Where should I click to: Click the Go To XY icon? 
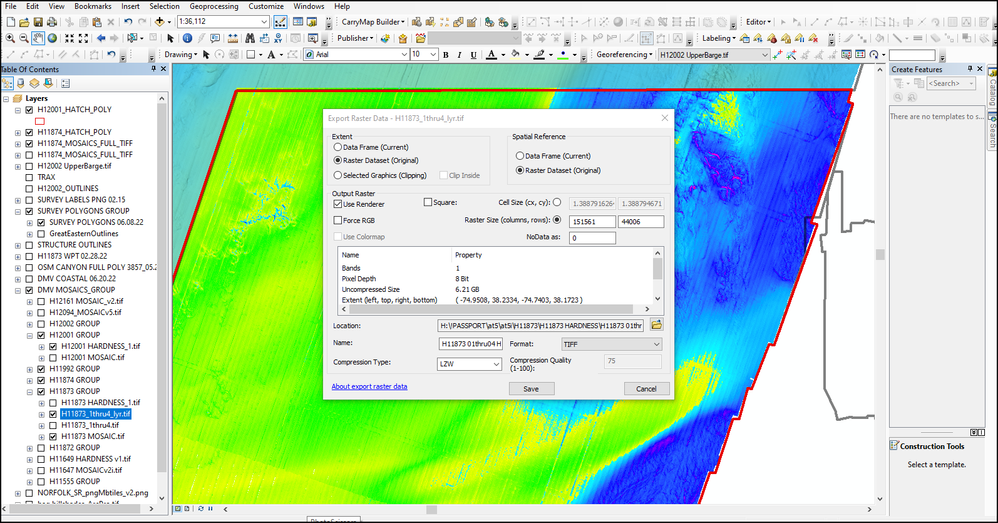pyautogui.click(x=279, y=38)
